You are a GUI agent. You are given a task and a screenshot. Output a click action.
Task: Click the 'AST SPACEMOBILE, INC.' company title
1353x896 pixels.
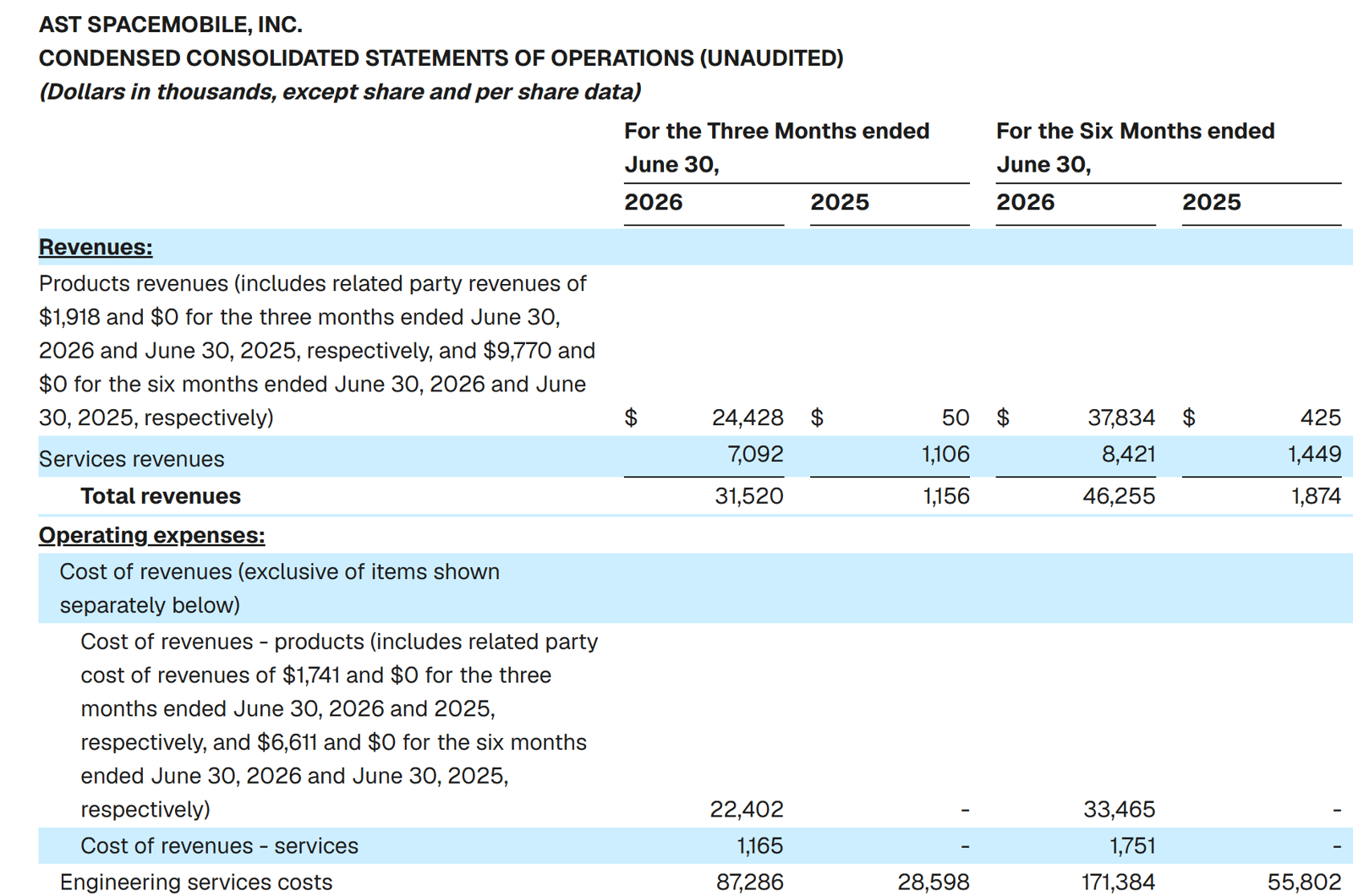click(x=170, y=25)
